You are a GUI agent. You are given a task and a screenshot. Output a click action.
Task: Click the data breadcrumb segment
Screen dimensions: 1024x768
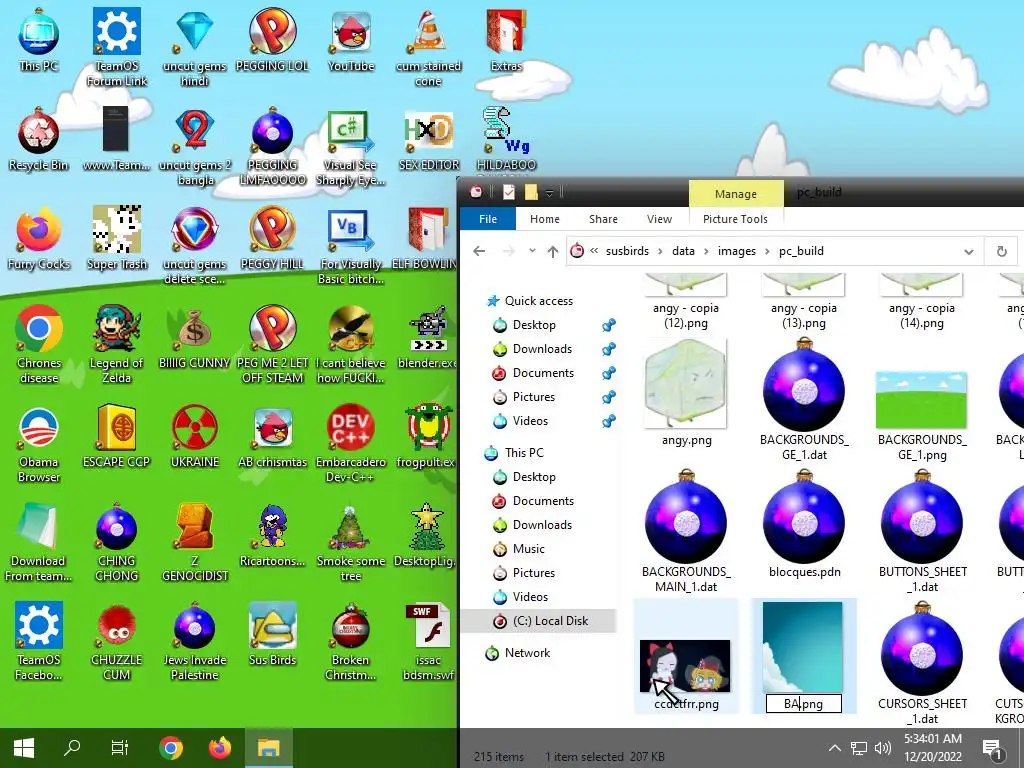point(683,251)
